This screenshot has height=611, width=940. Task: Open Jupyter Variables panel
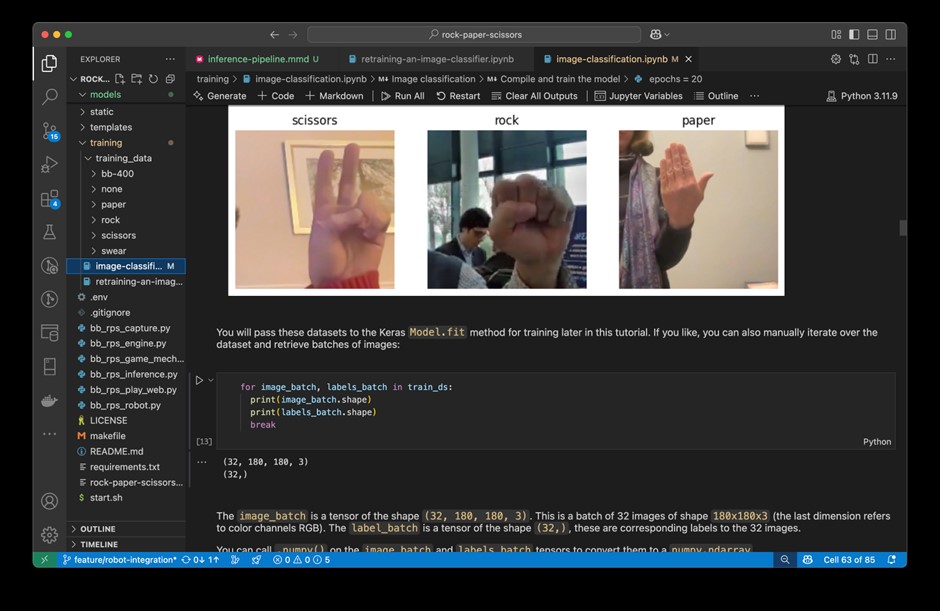coord(638,96)
